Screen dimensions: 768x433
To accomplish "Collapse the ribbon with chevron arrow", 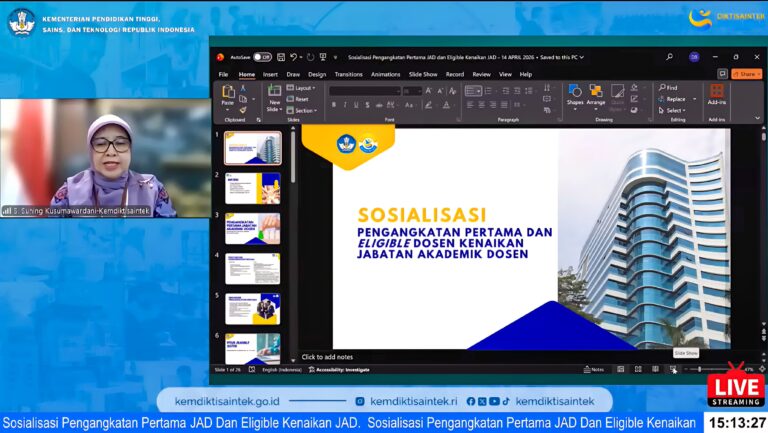I will click(757, 118).
